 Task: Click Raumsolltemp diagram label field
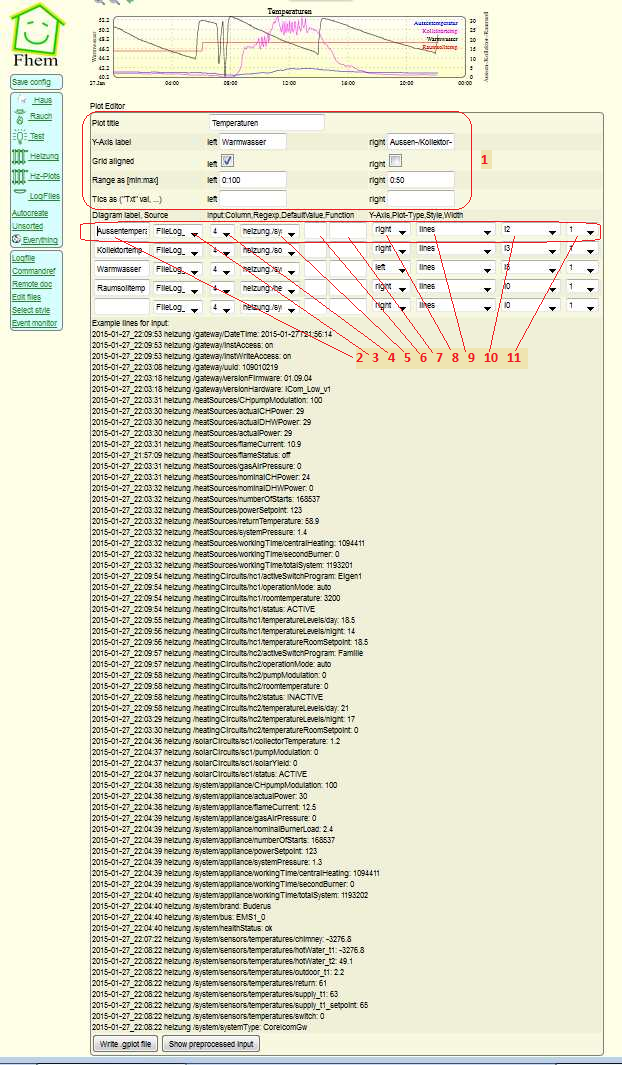[x=122, y=287]
